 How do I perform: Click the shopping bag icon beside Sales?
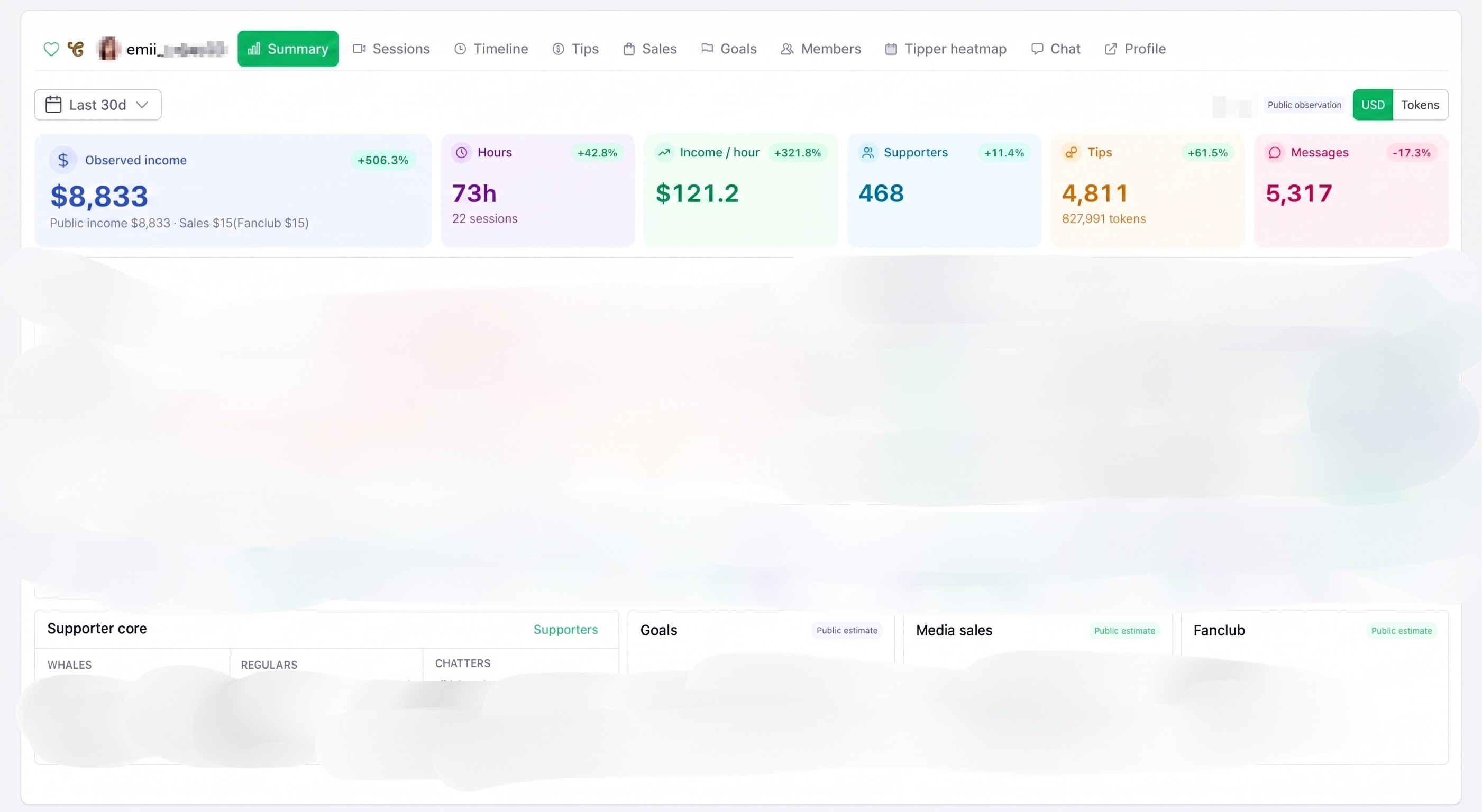629,49
